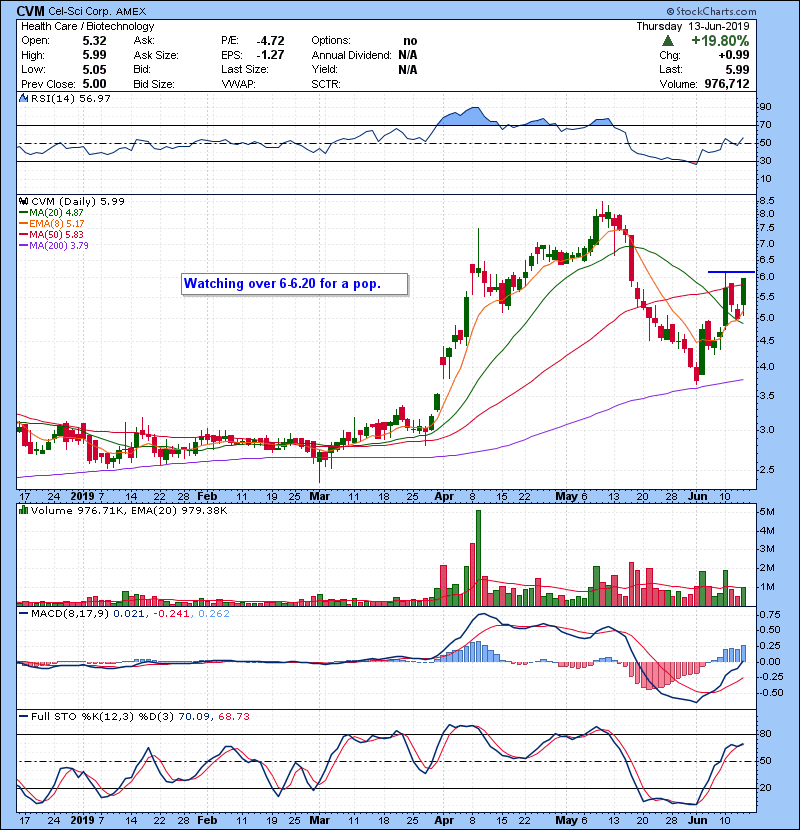Click the blue horizontal resistance line near 6.0
Image resolution: width=800 pixels, height=830 pixels.
tap(731, 272)
